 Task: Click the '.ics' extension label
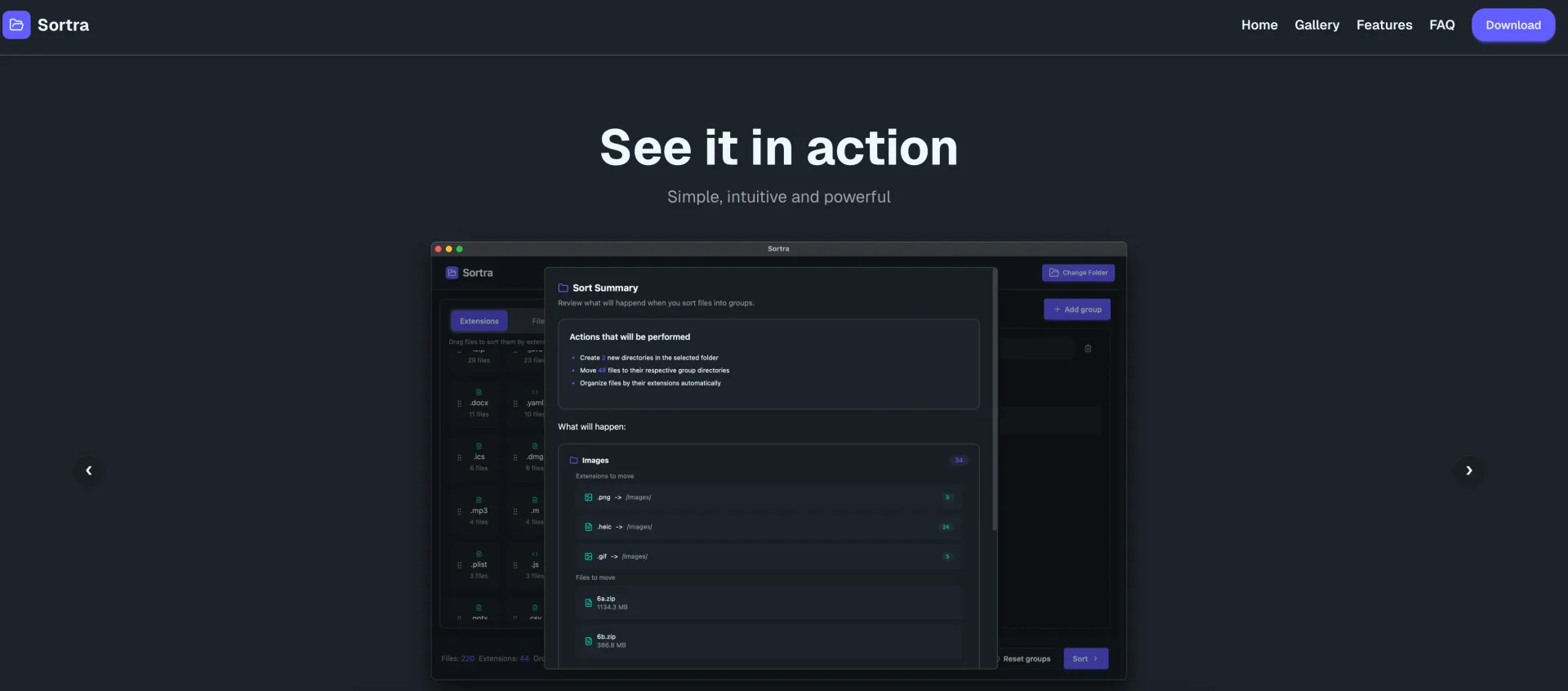click(x=479, y=457)
